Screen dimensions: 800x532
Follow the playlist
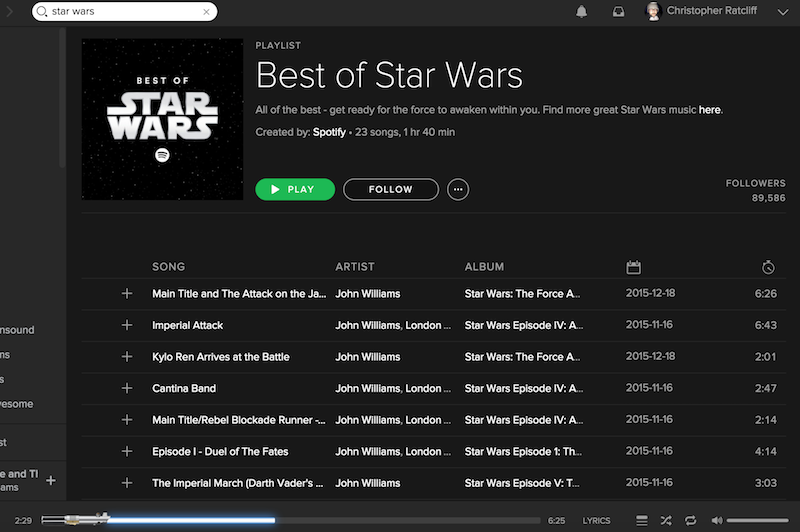click(x=391, y=189)
